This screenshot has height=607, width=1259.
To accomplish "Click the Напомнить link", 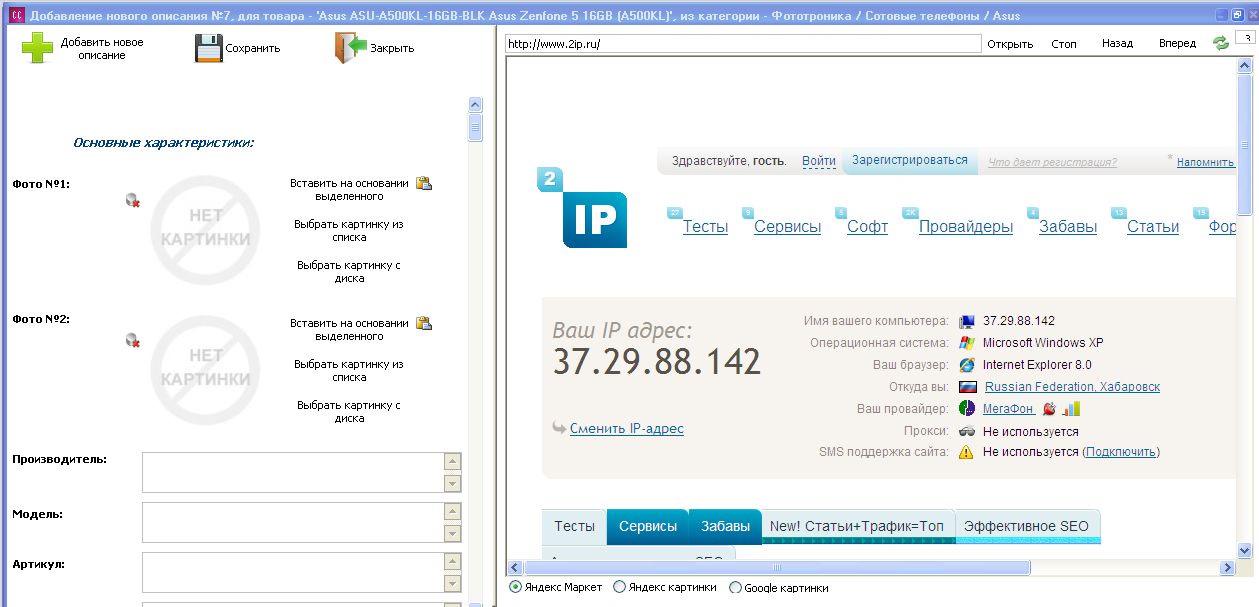I will tap(1205, 162).
